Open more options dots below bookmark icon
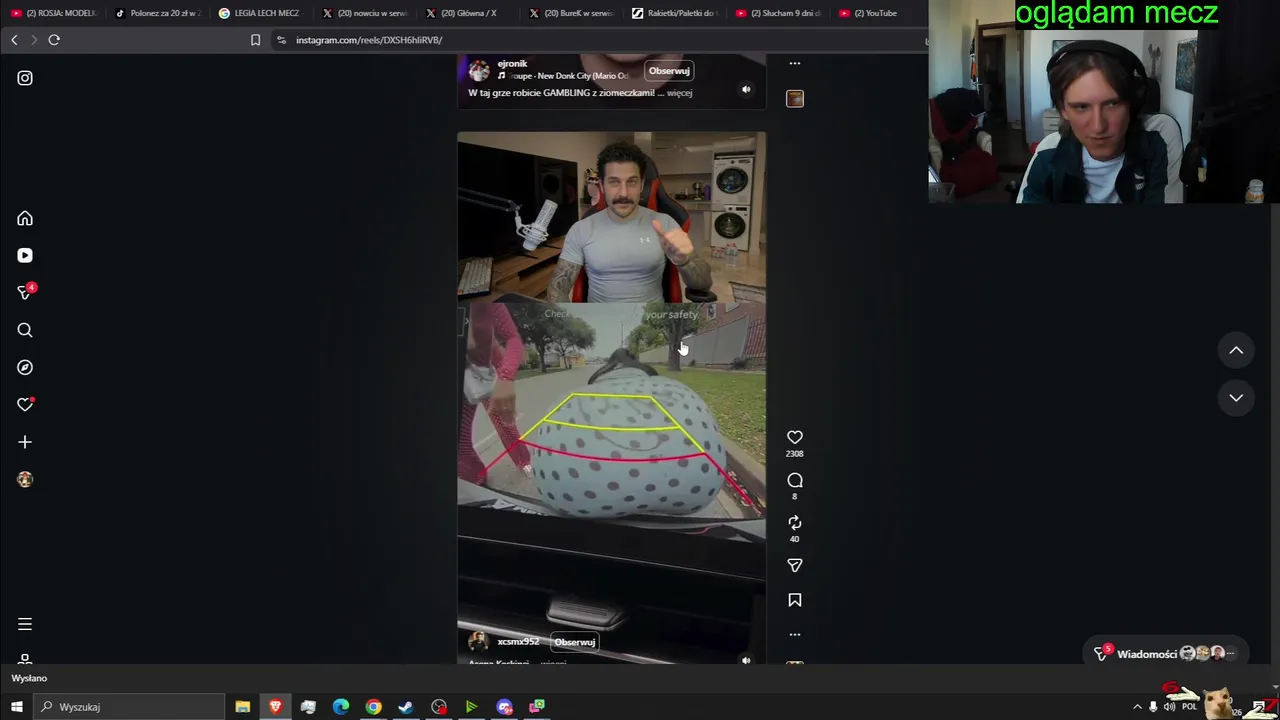Screen dimensions: 1280x720 pyautogui.click(x=795, y=634)
